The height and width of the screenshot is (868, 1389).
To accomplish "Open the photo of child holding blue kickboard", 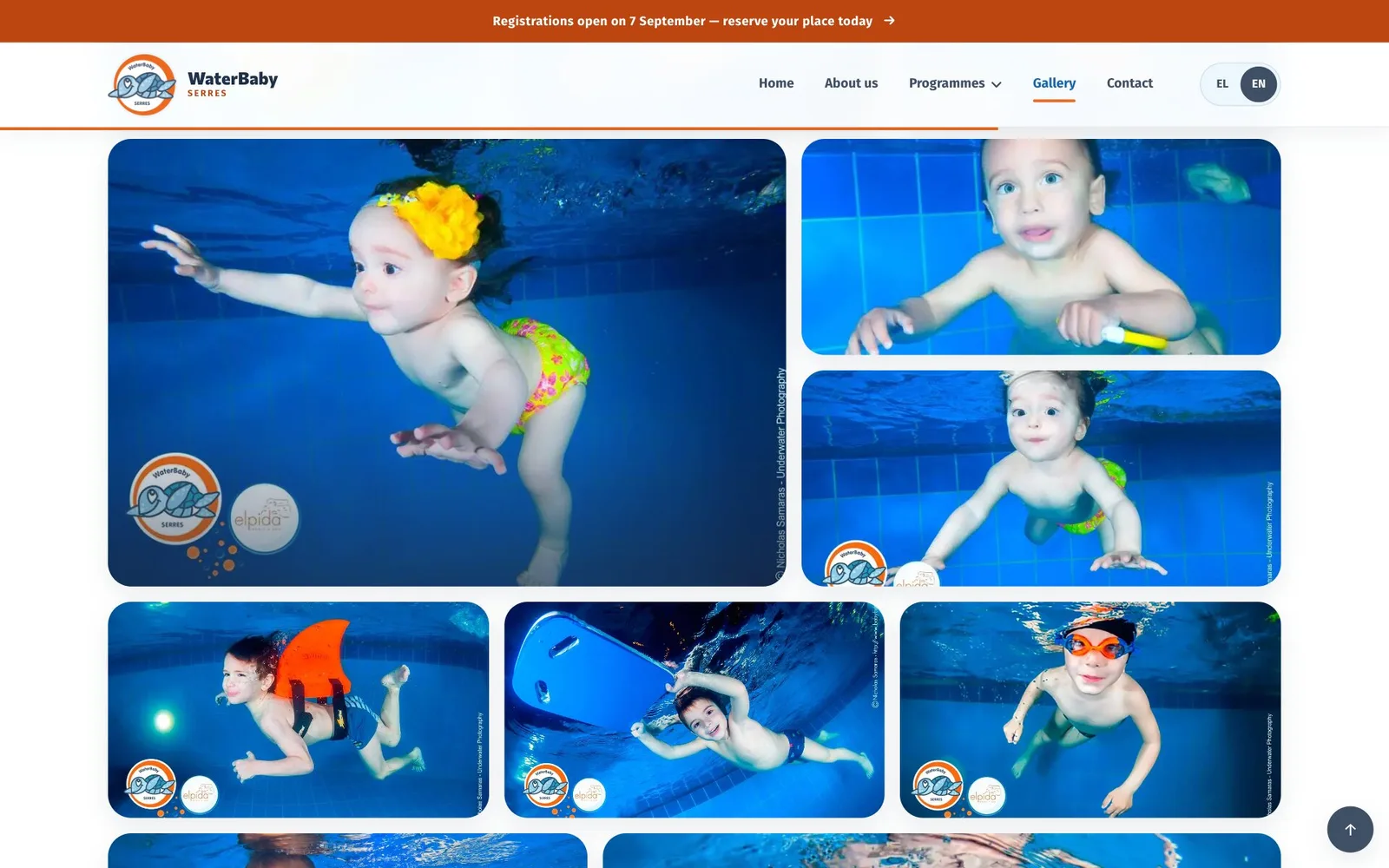I will (x=694, y=710).
